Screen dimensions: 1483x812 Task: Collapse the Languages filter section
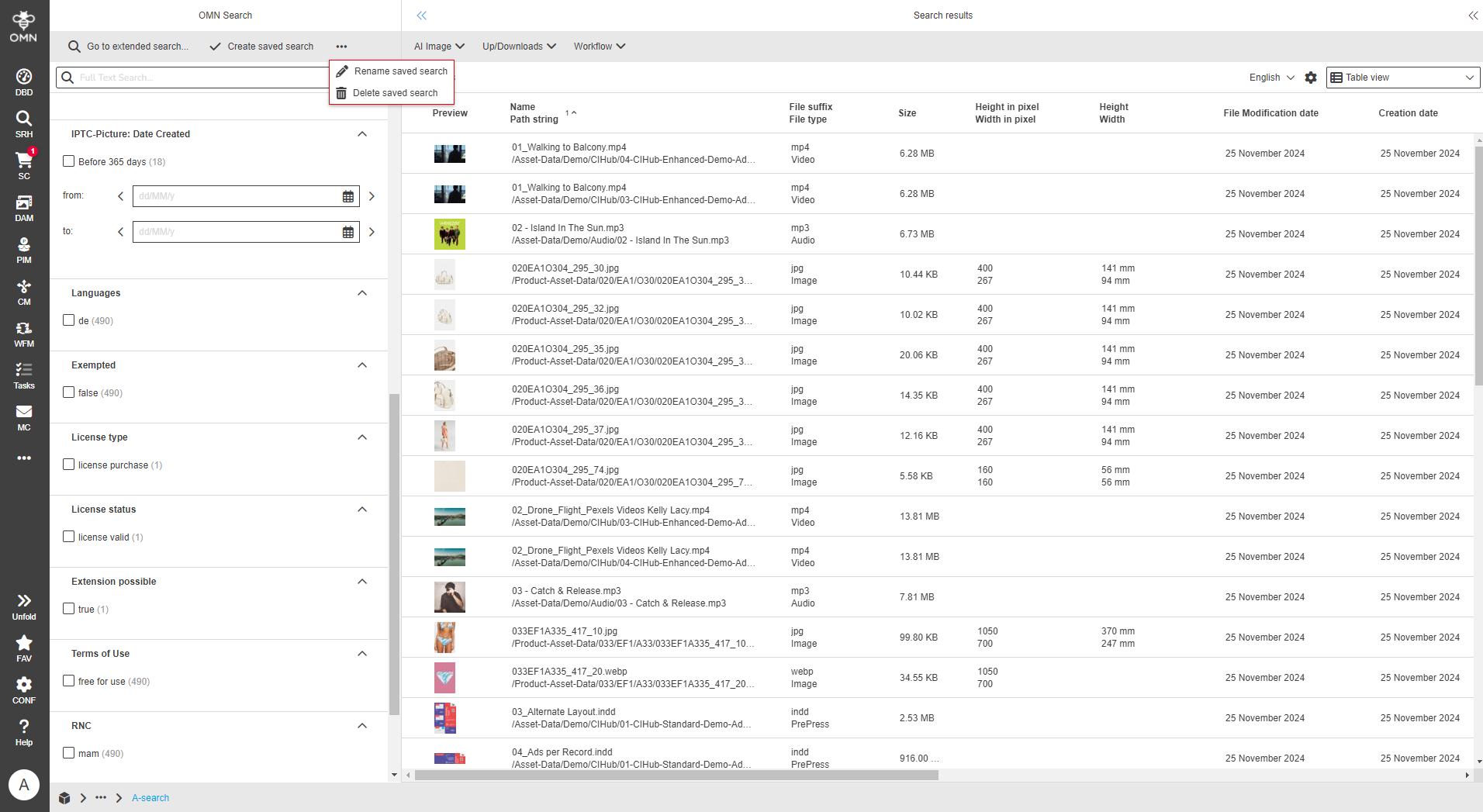[362, 293]
